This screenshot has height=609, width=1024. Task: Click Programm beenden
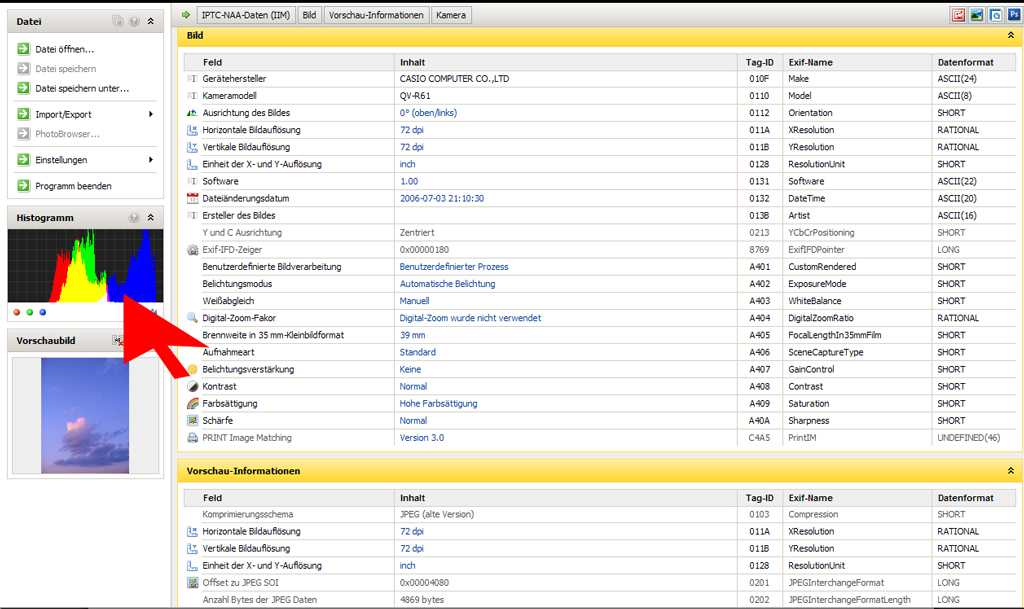(72, 186)
